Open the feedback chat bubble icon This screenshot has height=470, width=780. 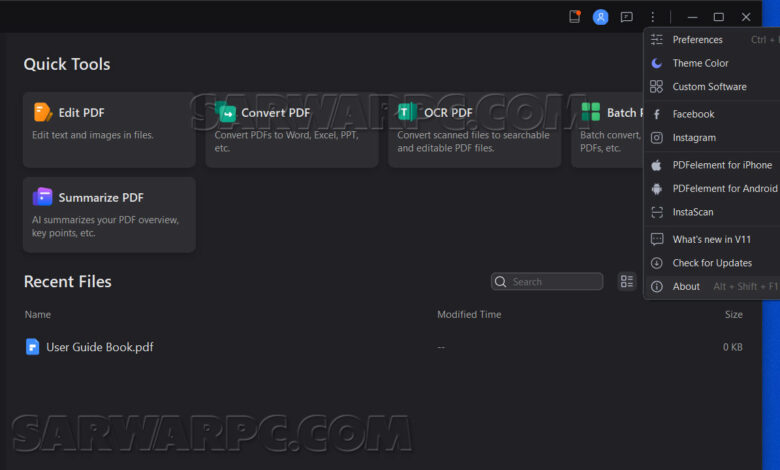point(626,17)
